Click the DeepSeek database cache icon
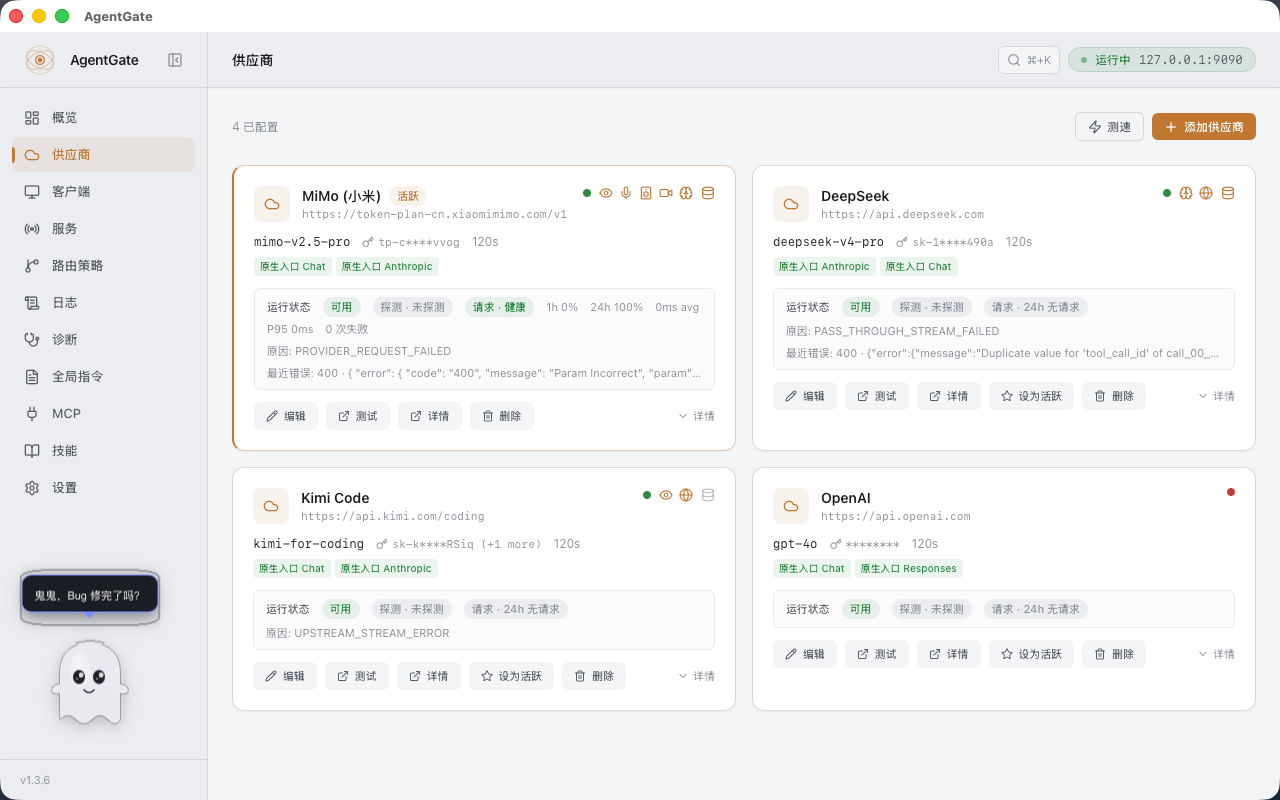This screenshot has width=1280, height=800. 1228,193
